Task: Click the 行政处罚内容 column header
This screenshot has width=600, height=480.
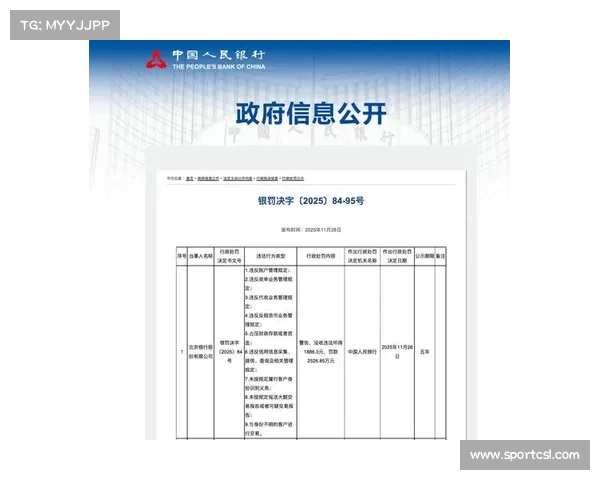Action: (321, 256)
